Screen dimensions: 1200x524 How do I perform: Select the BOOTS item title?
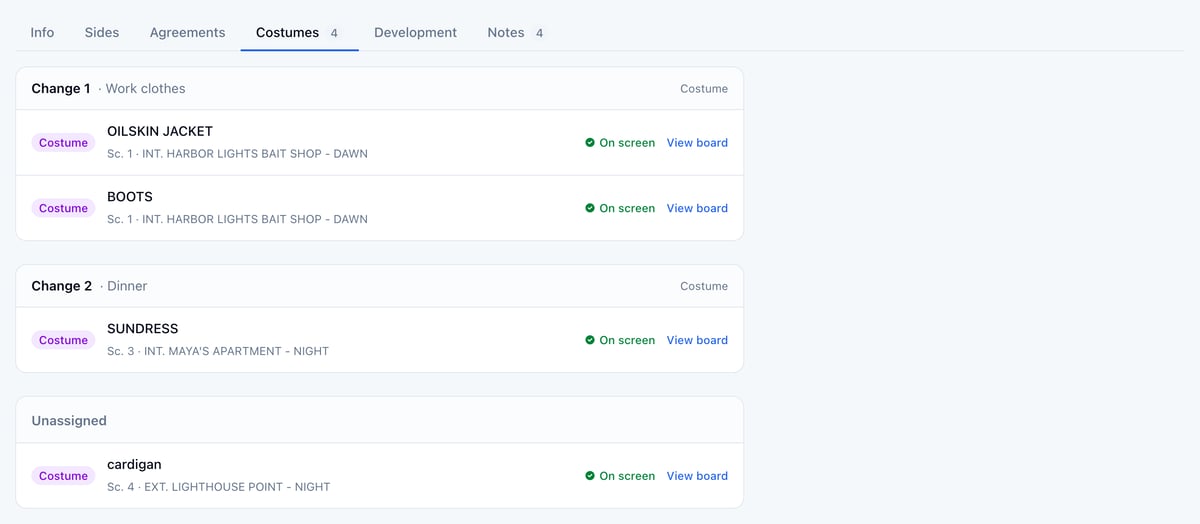130,197
